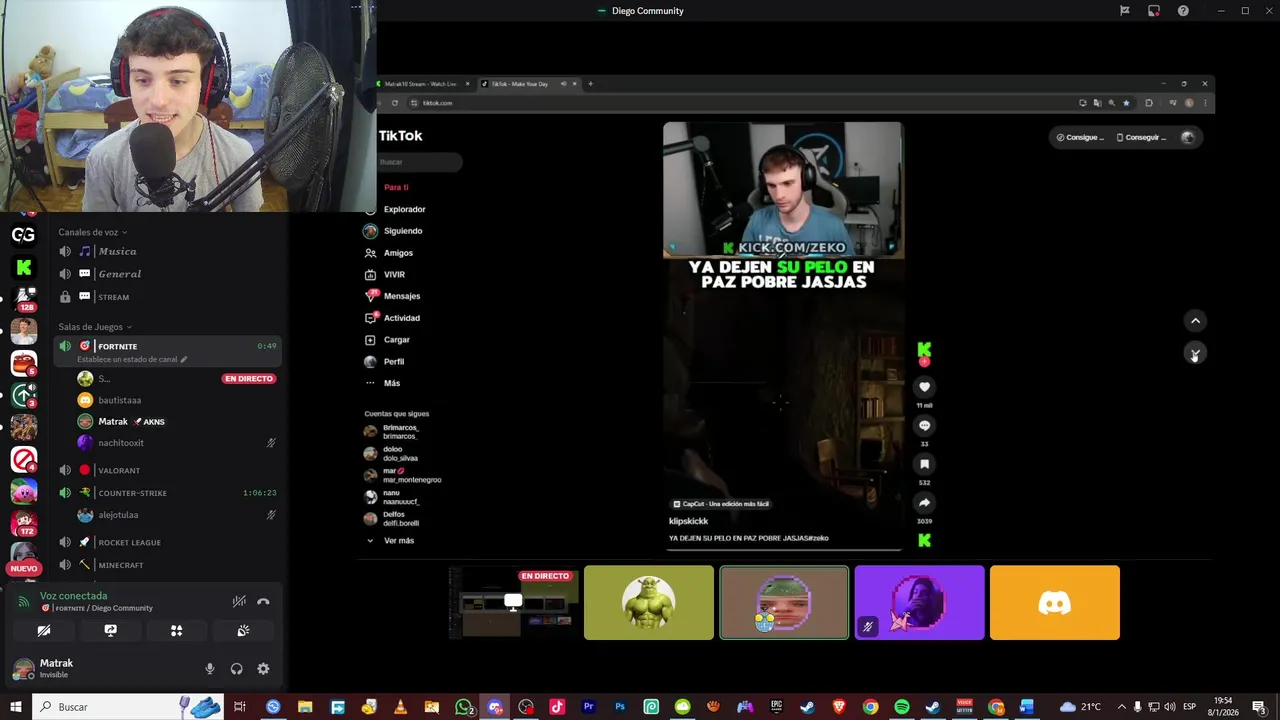Image resolution: width=1280 pixels, height=720 pixels.
Task: Open Discord activities launcher
Action: [176, 631]
